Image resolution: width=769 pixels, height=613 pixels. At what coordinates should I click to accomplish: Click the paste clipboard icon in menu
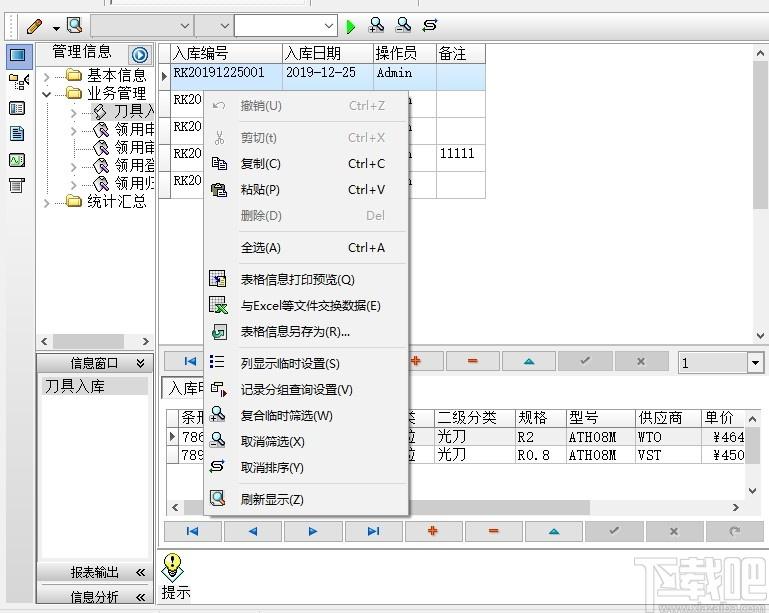click(219, 190)
